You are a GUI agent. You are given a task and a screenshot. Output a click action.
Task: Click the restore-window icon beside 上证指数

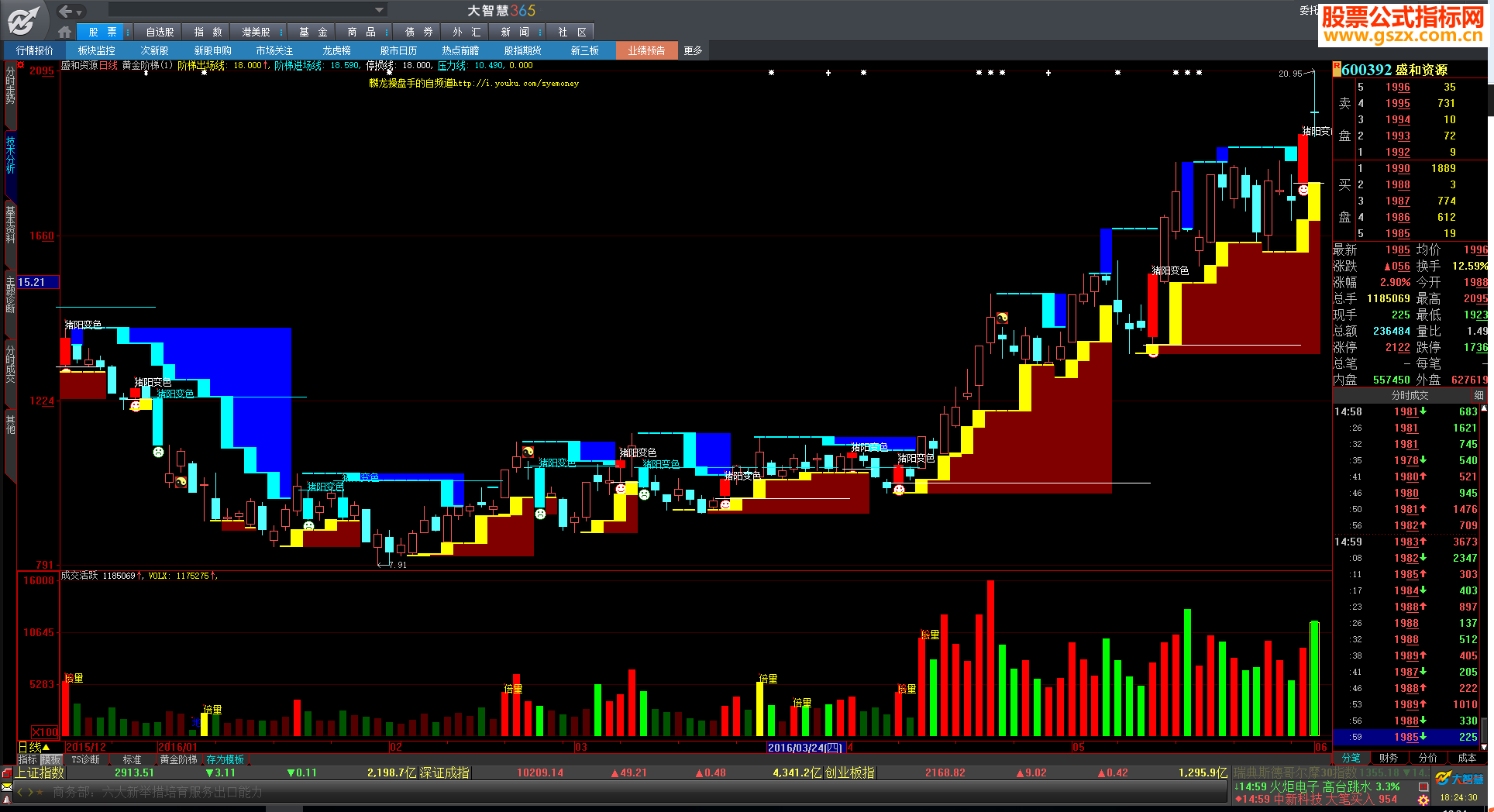coord(7,773)
